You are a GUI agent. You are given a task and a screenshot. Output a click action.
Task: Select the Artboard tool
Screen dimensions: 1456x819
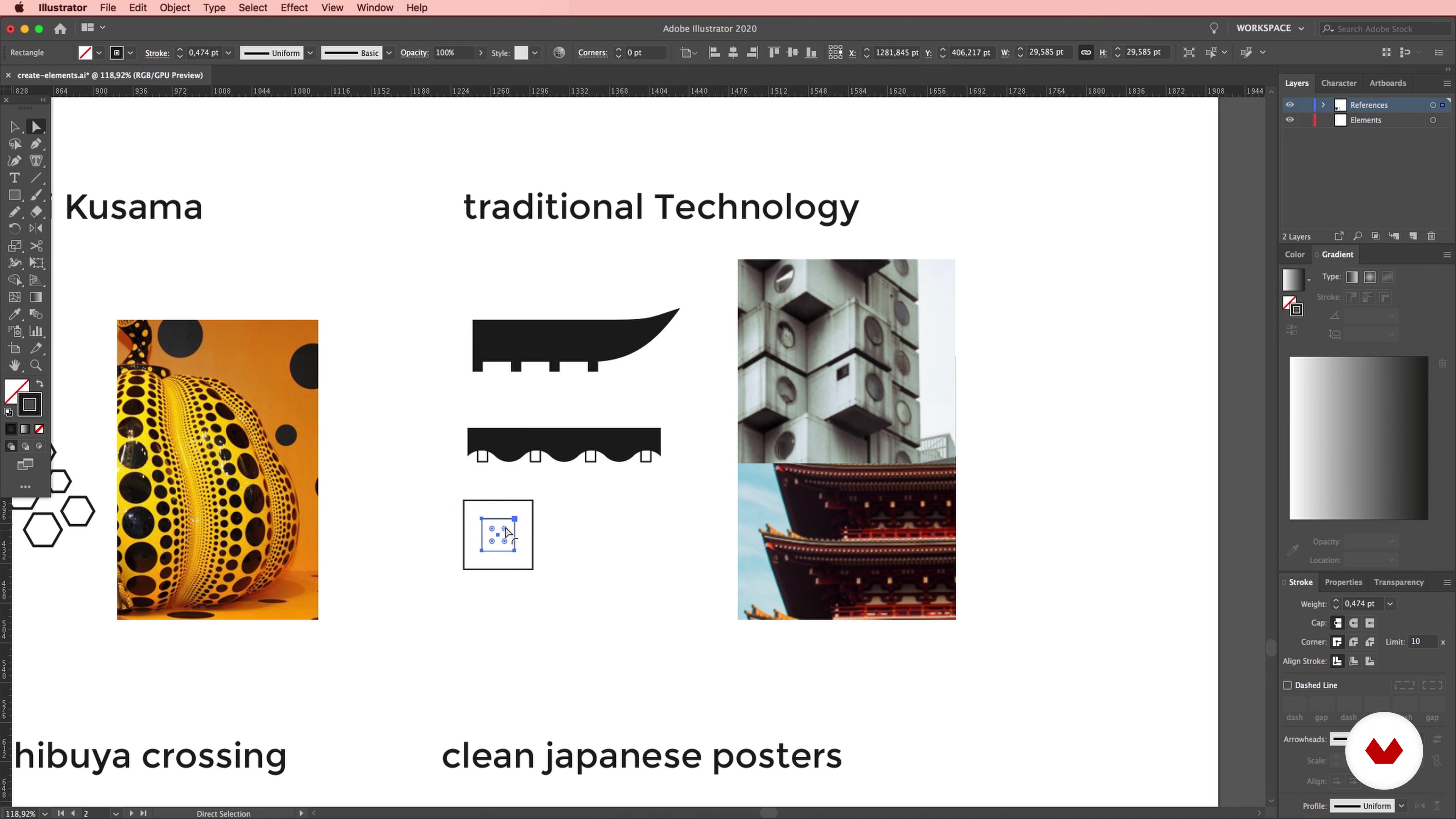(15, 349)
